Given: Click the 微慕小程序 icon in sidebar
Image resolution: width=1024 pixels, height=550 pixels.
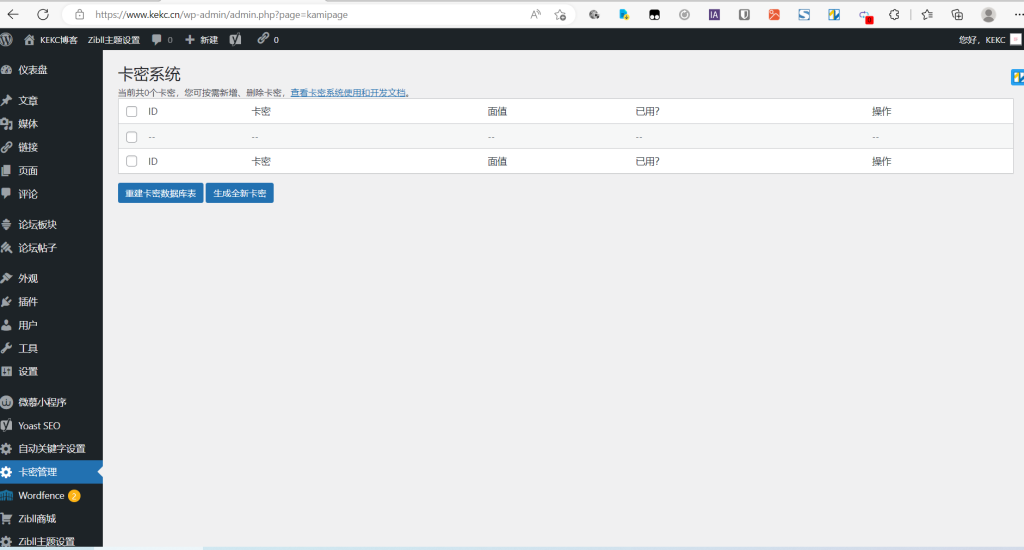Looking at the screenshot, I should [x=7, y=402].
